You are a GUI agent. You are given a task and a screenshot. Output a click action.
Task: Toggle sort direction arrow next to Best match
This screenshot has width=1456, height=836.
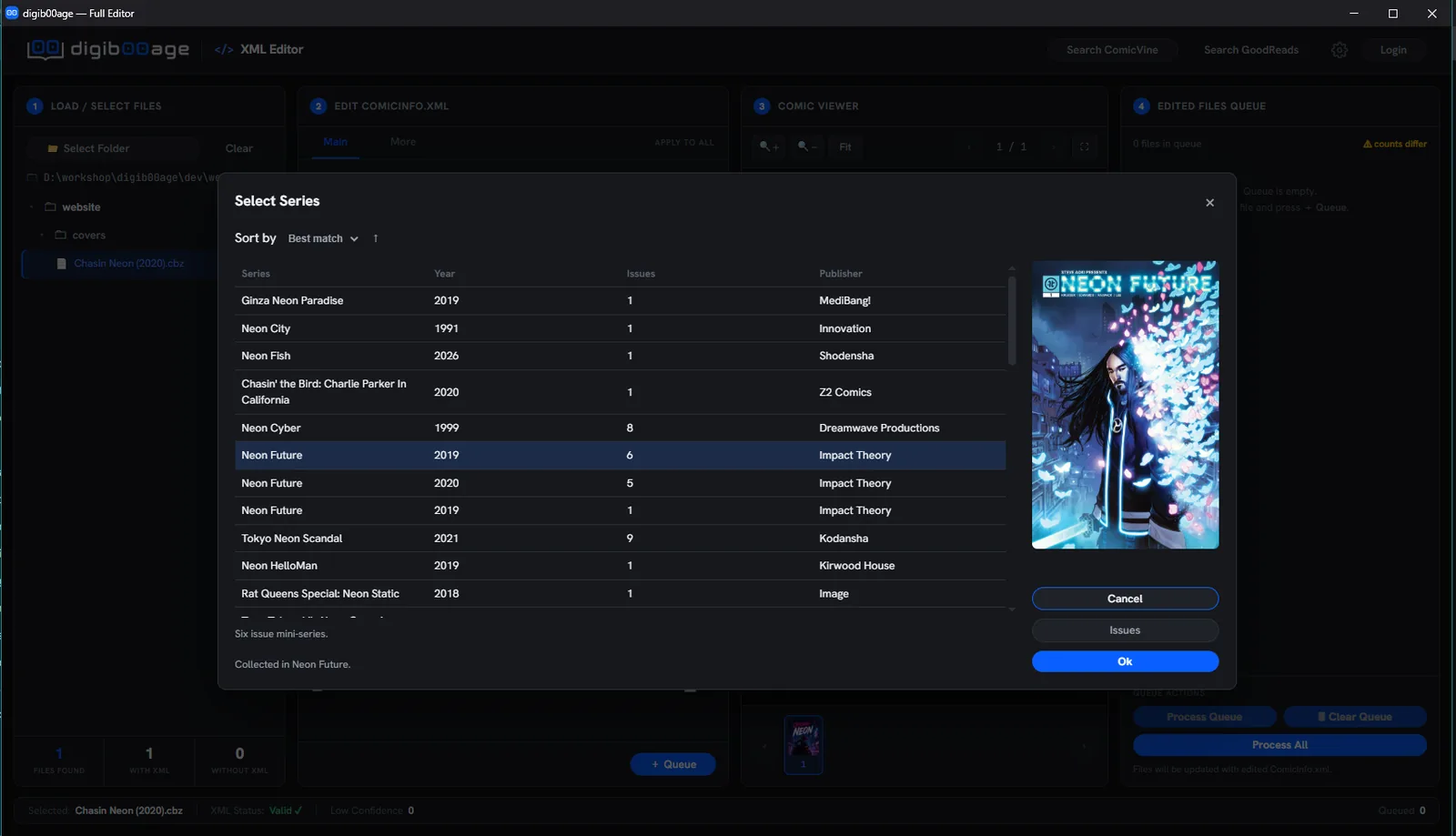coord(375,238)
